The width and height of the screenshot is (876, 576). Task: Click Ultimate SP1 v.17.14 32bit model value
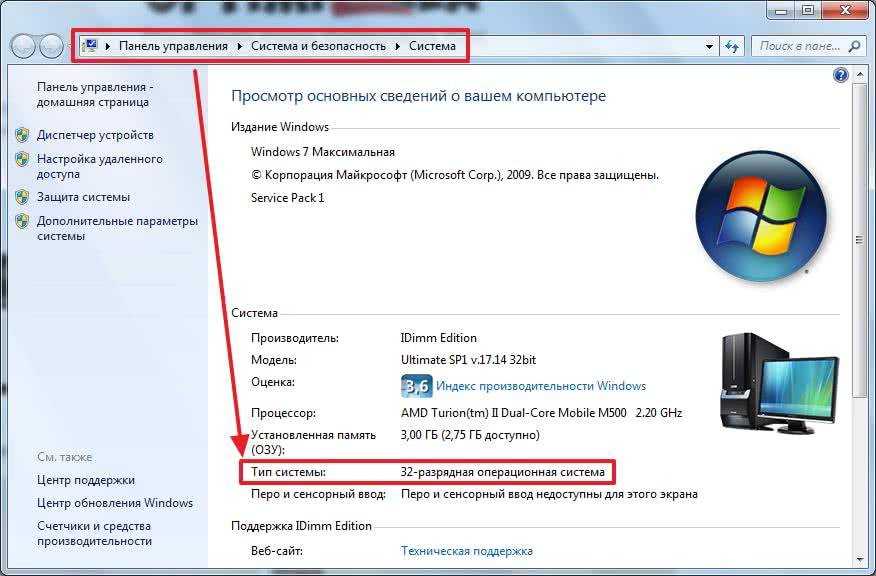tap(468, 360)
